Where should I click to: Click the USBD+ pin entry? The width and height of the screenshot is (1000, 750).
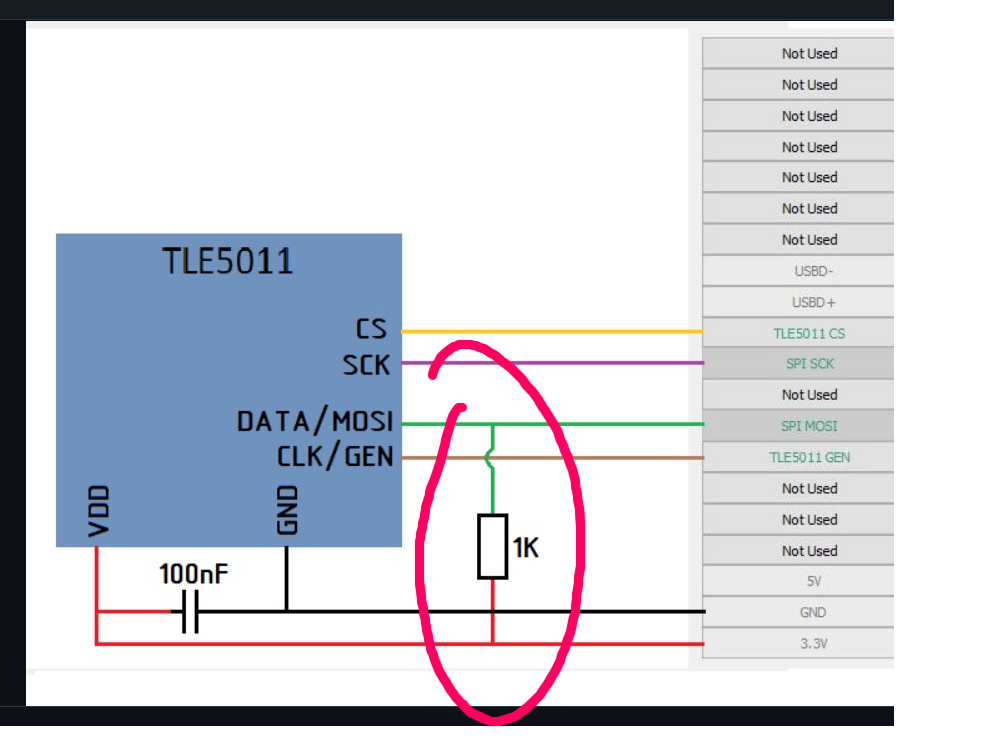click(x=798, y=302)
